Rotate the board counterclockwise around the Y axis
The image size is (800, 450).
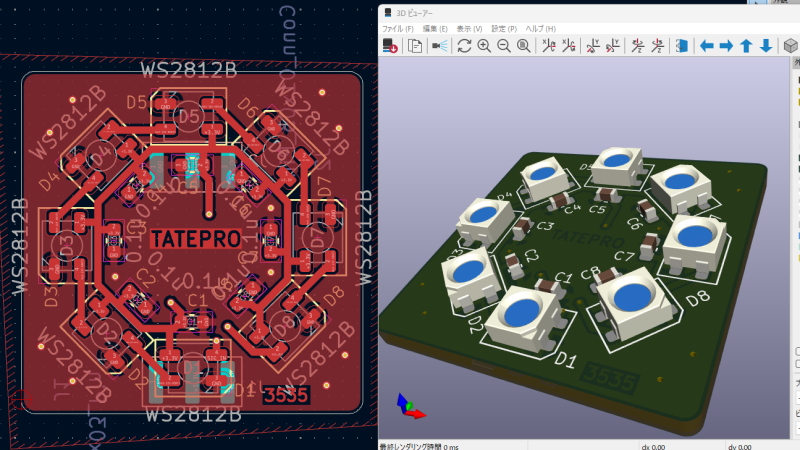tap(613, 46)
